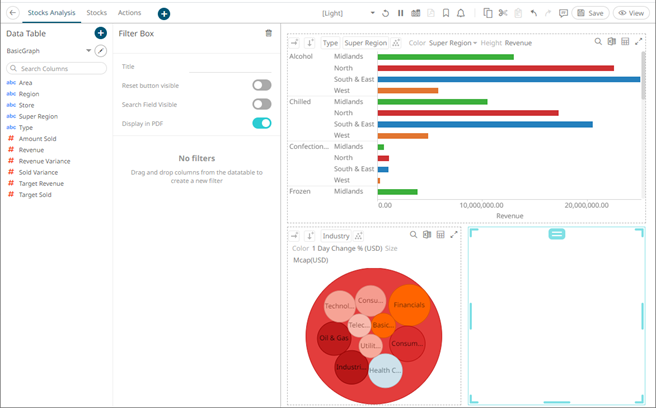Open the notifications bell icon
The image size is (656, 408).
point(461,13)
